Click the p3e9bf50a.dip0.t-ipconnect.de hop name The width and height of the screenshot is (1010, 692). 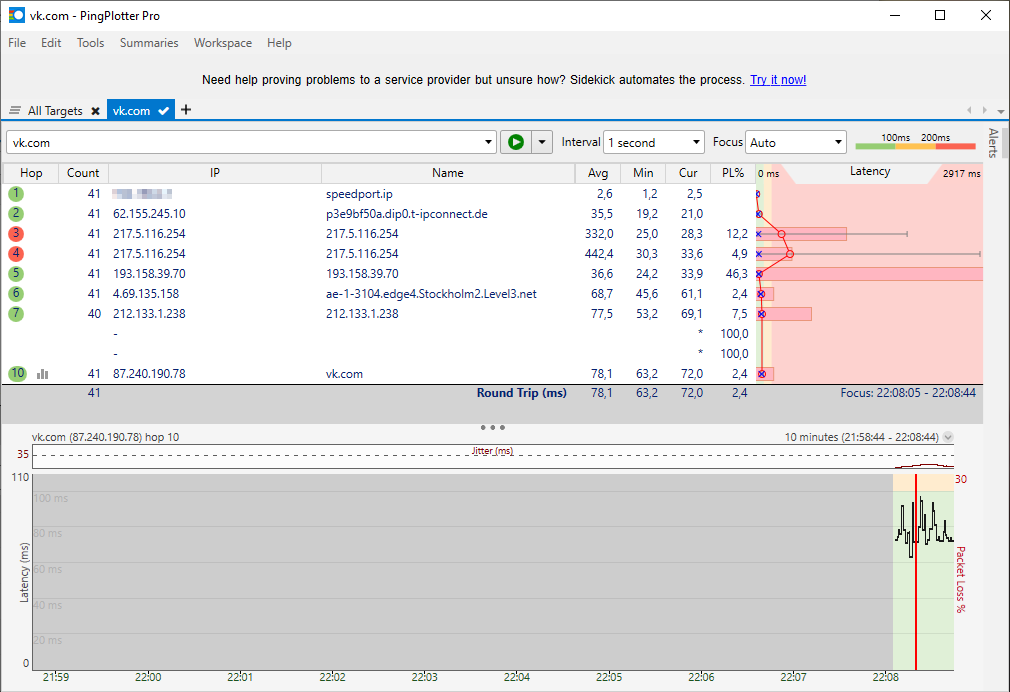[x=406, y=214]
